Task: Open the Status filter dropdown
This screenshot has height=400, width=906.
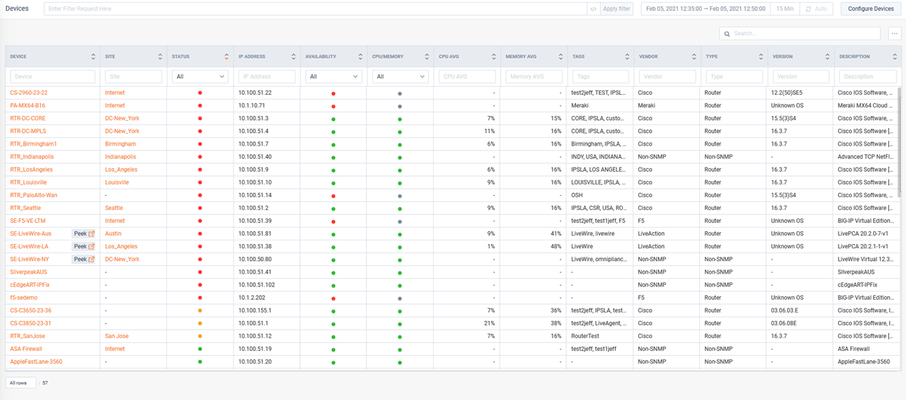Action: (x=200, y=76)
